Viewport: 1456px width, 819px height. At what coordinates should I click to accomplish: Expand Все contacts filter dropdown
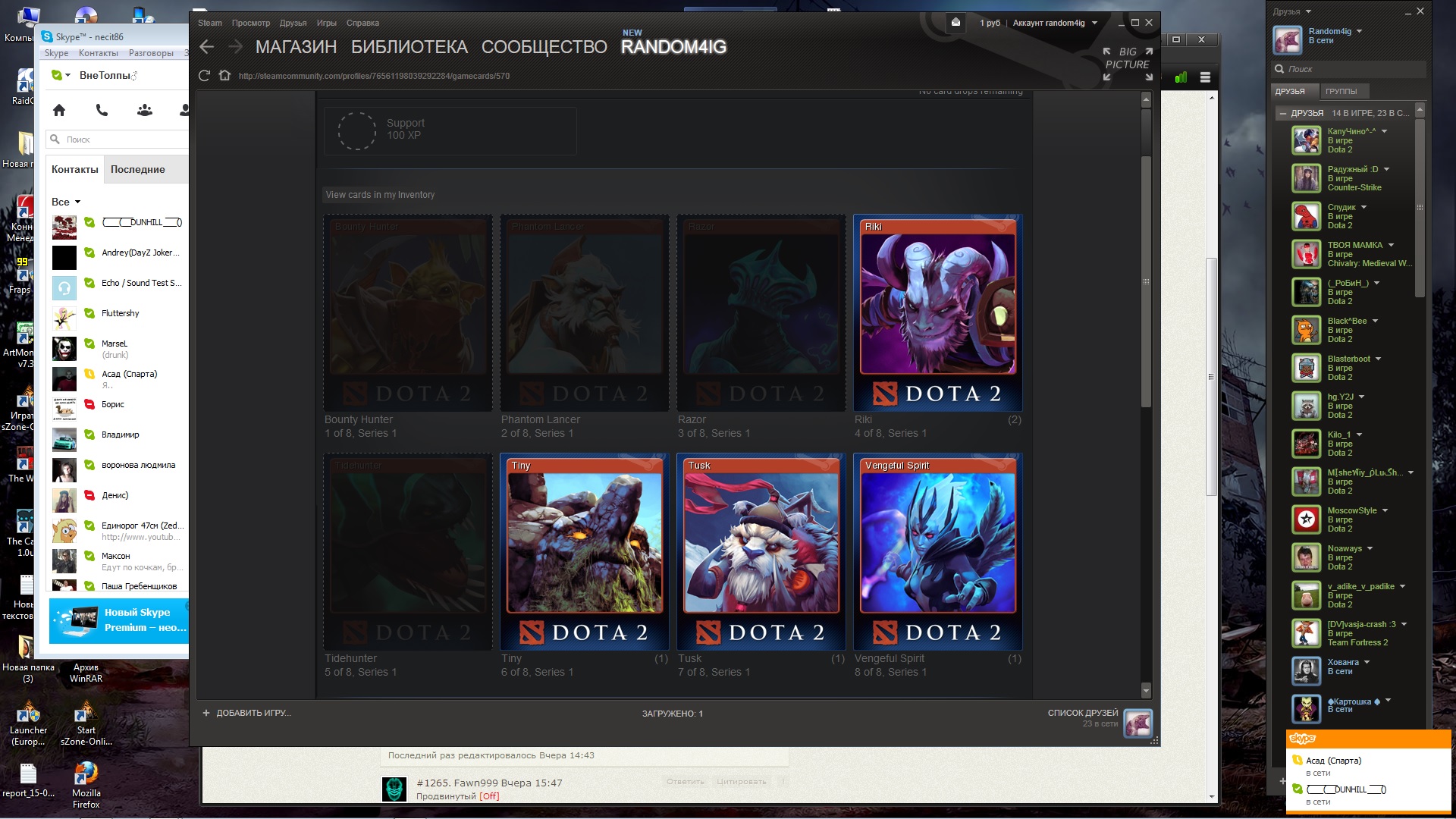(66, 202)
